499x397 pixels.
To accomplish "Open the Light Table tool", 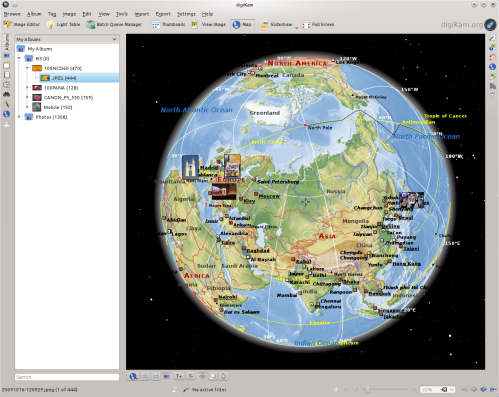I will pos(63,24).
